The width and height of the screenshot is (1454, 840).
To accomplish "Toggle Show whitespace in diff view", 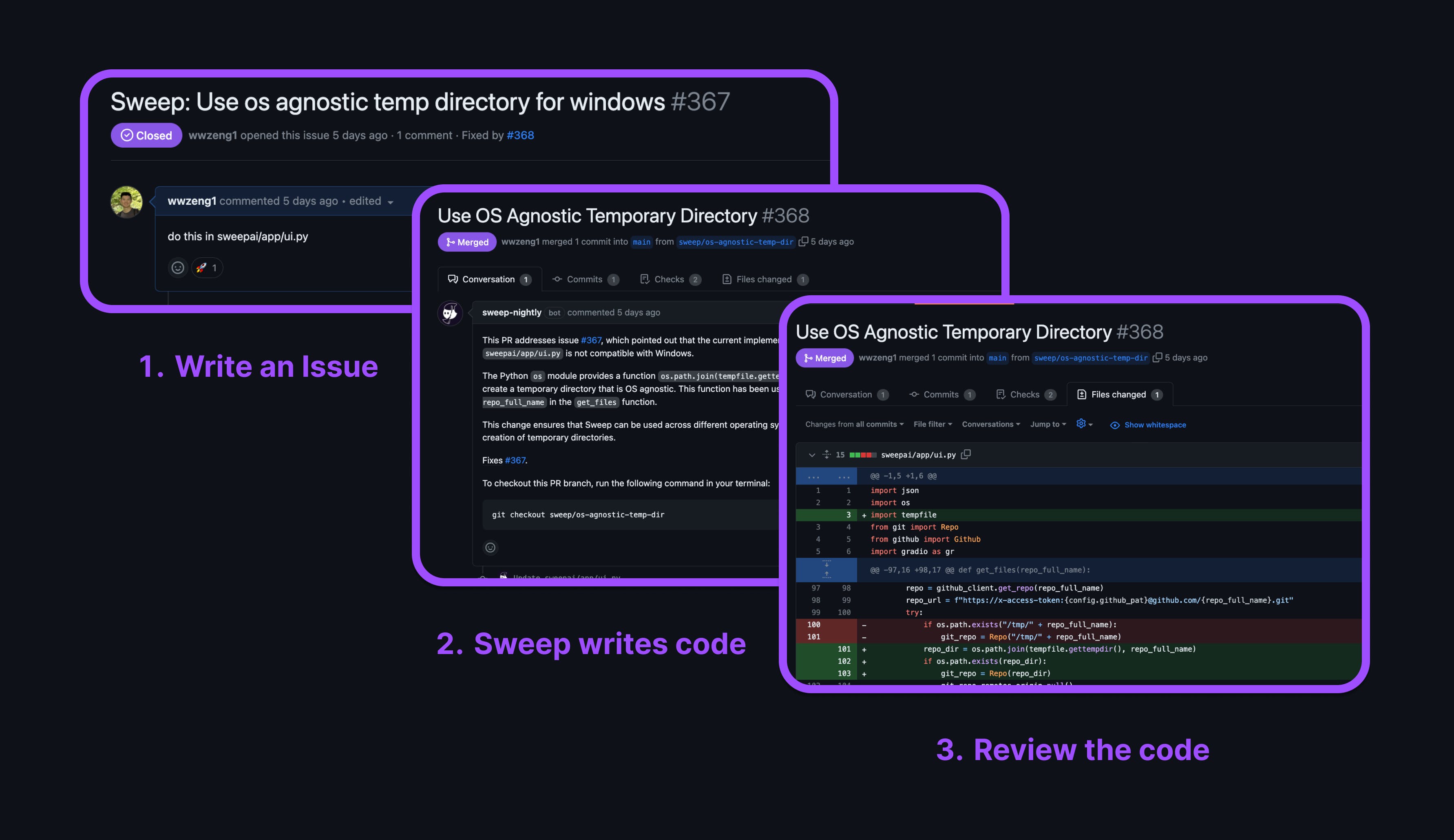I will point(1148,424).
